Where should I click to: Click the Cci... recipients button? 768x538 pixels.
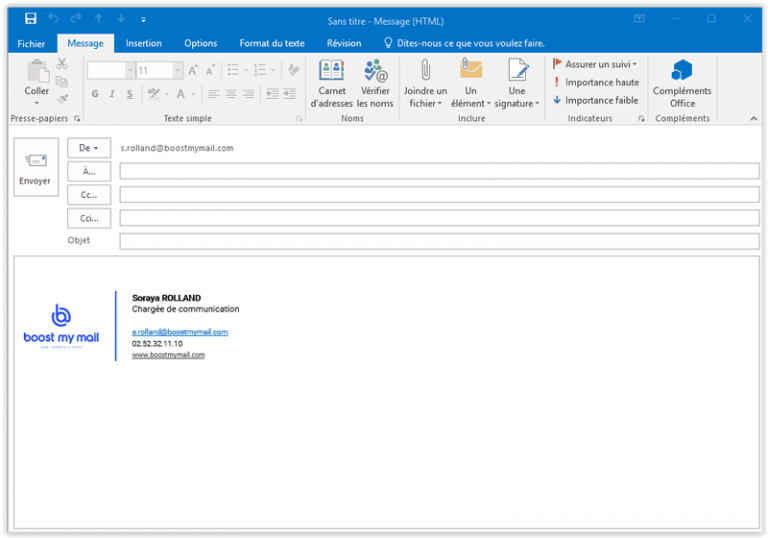(x=89, y=218)
